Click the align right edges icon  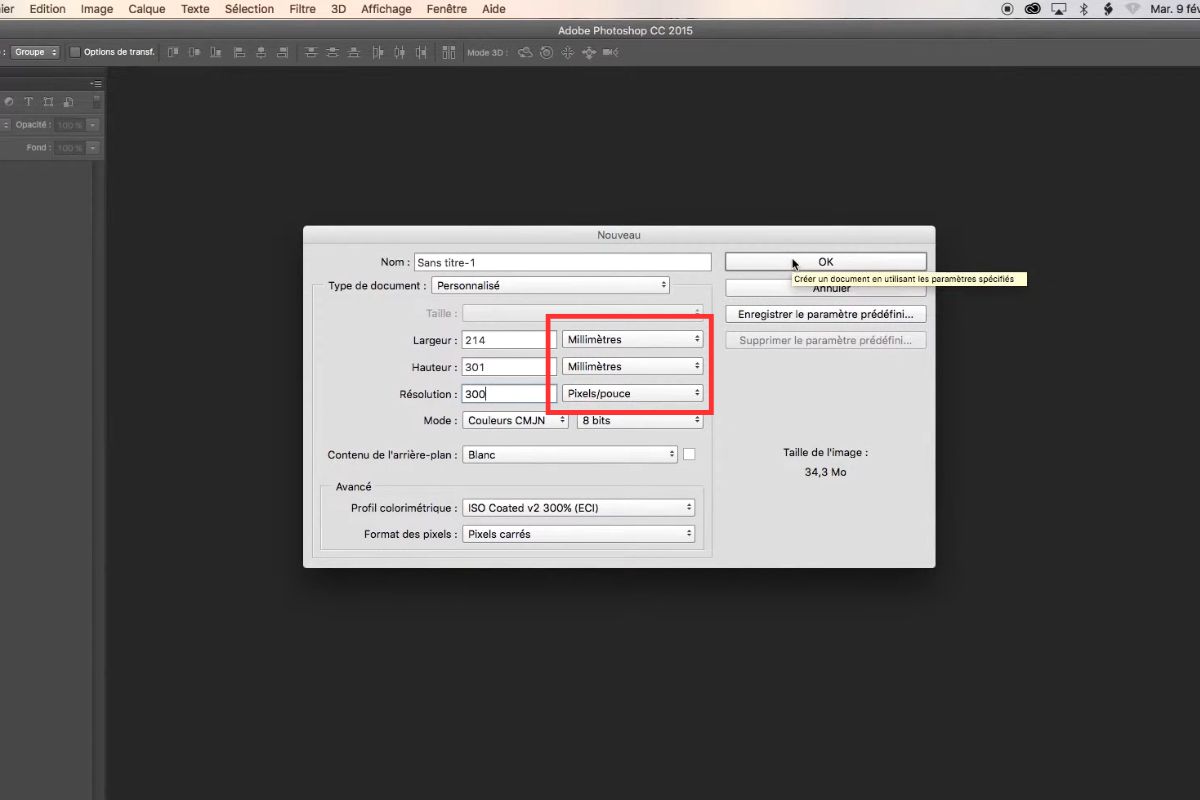(x=282, y=52)
